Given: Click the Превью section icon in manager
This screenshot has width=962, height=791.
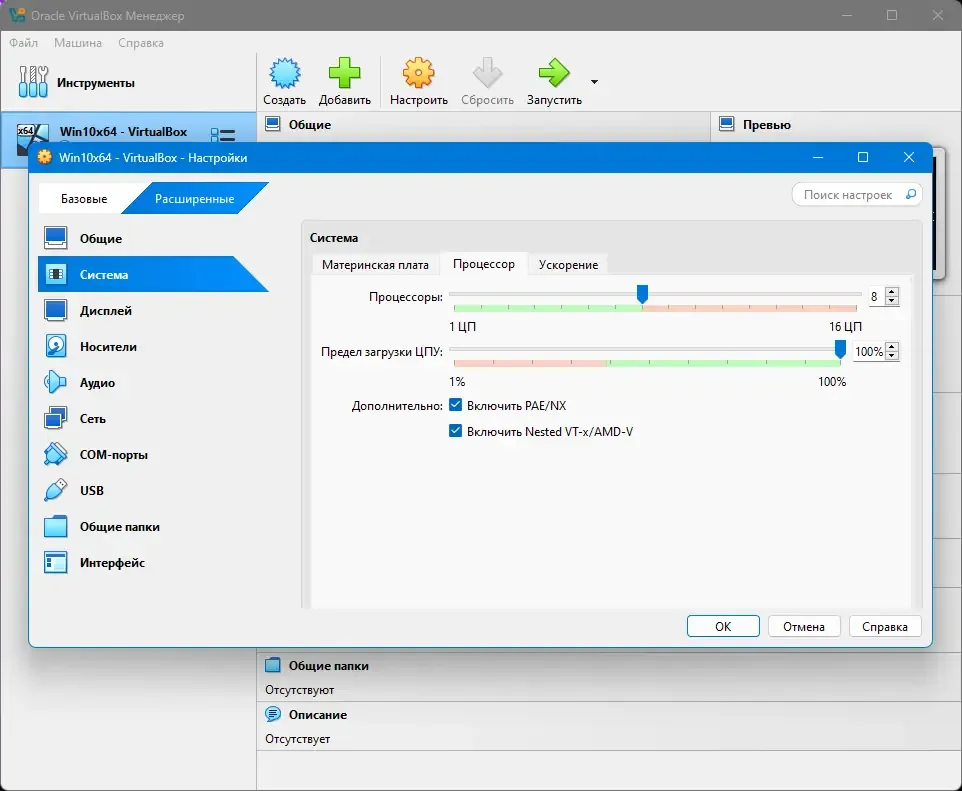Looking at the screenshot, I should [726, 124].
